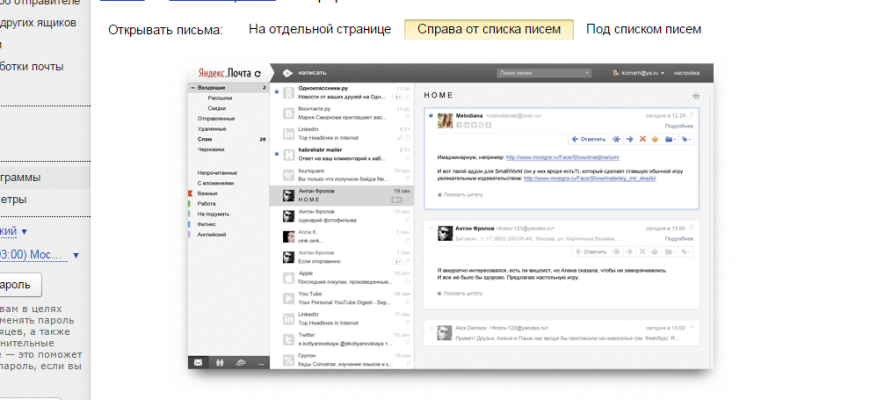This screenshot has width=870, height=400.
Task: Click the red delete X in first message
Action: pos(643,139)
